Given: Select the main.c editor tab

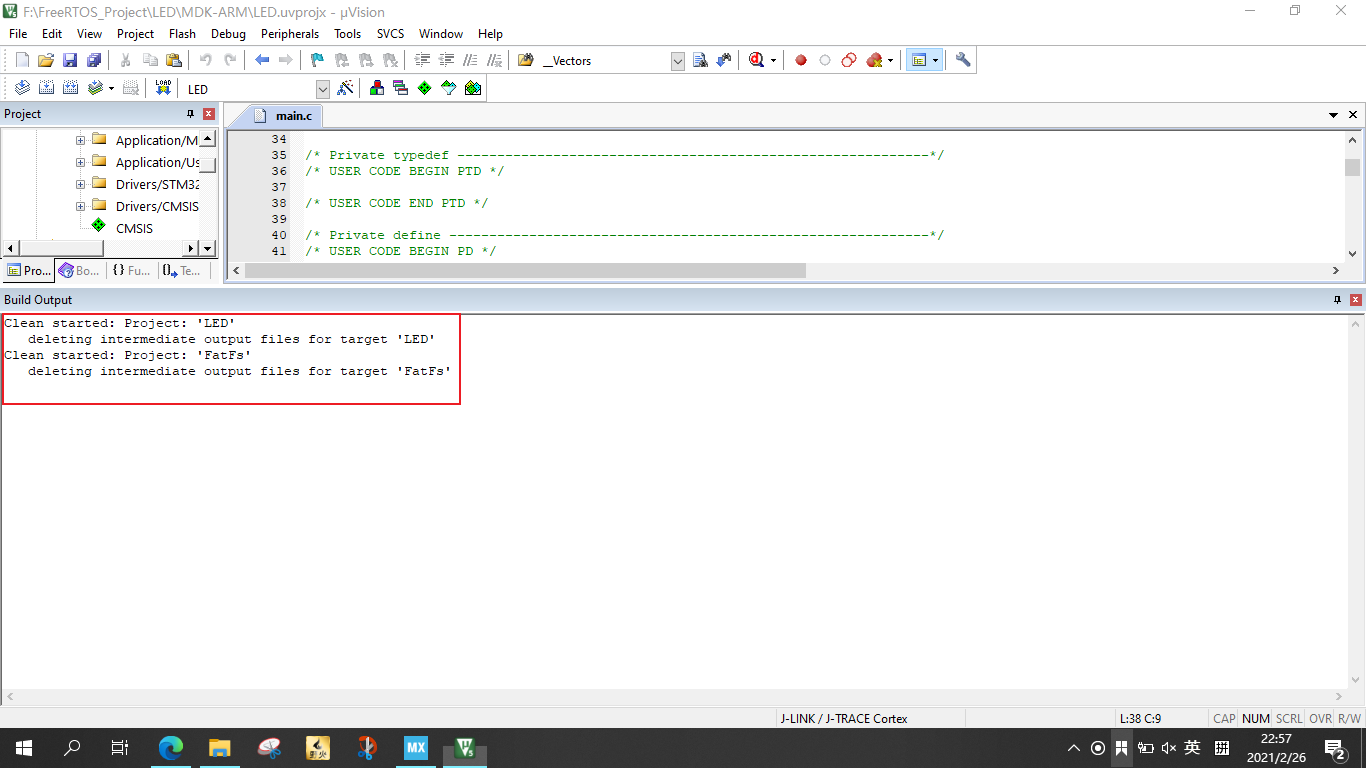Looking at the screenshot, I should point(283,116).
